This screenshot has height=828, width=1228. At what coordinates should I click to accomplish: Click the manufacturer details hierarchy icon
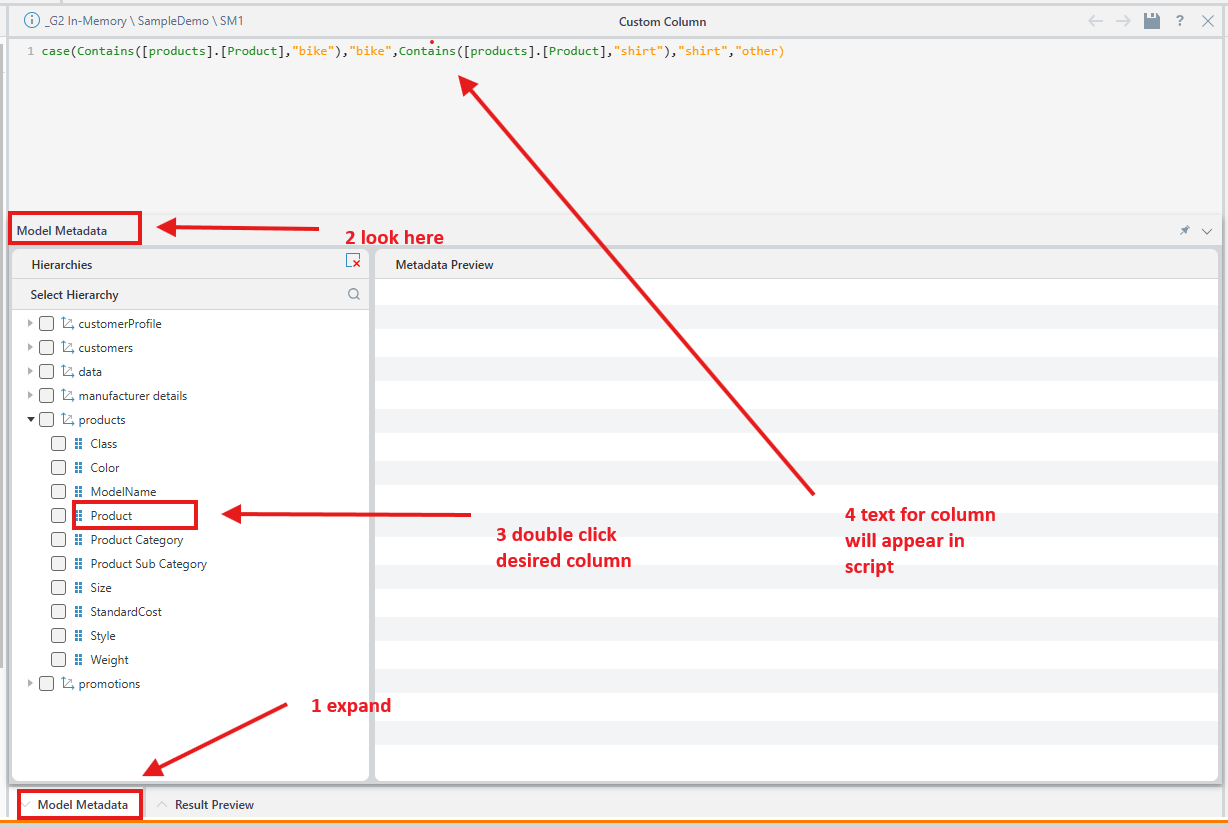(67, 396)
